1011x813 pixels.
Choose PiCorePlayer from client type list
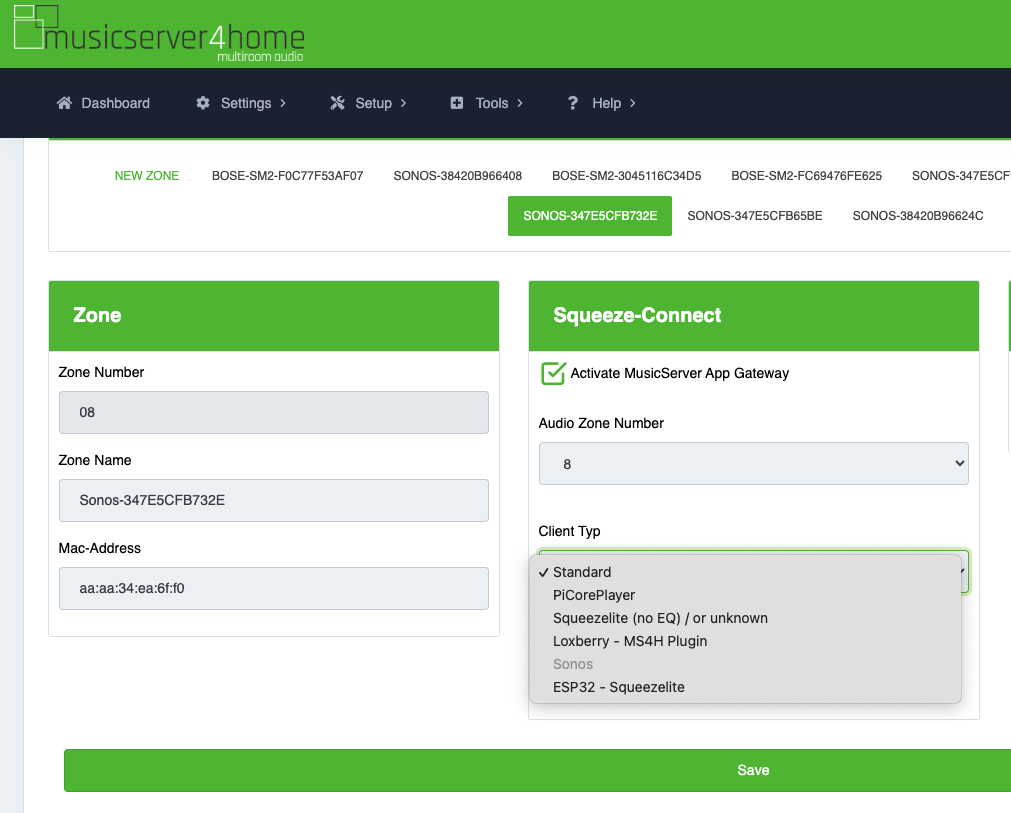[x=594, y=595]
